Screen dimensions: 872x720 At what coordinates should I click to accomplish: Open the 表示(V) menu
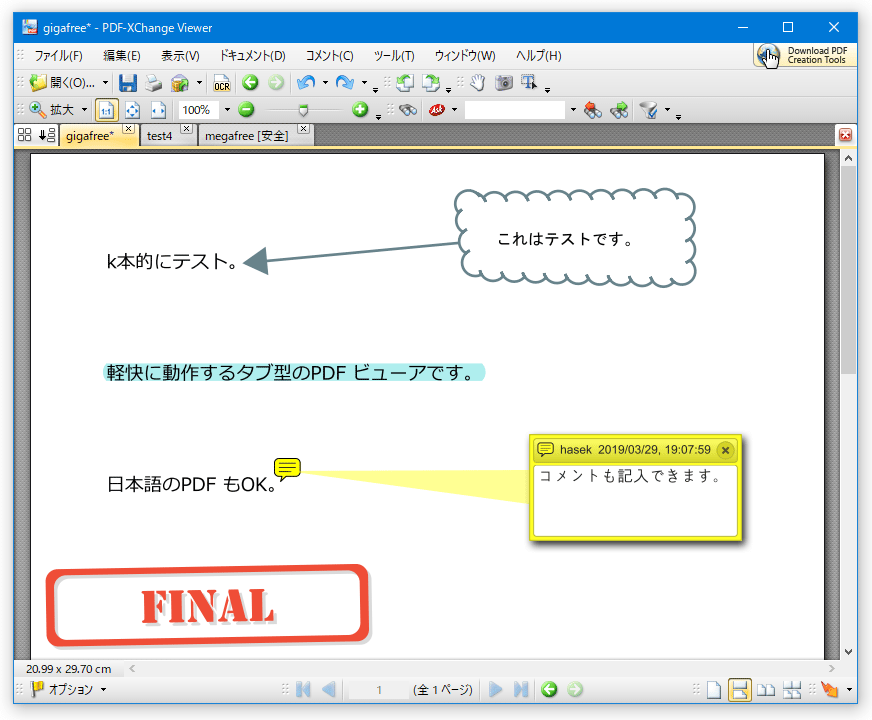tap(180, 56)
